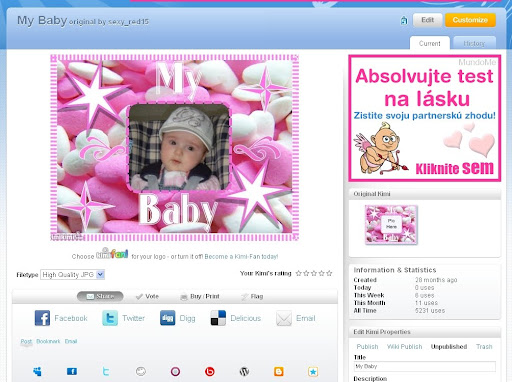Click the orange Customize button
The image size is (512, 382).
click(x=470, y=20)
